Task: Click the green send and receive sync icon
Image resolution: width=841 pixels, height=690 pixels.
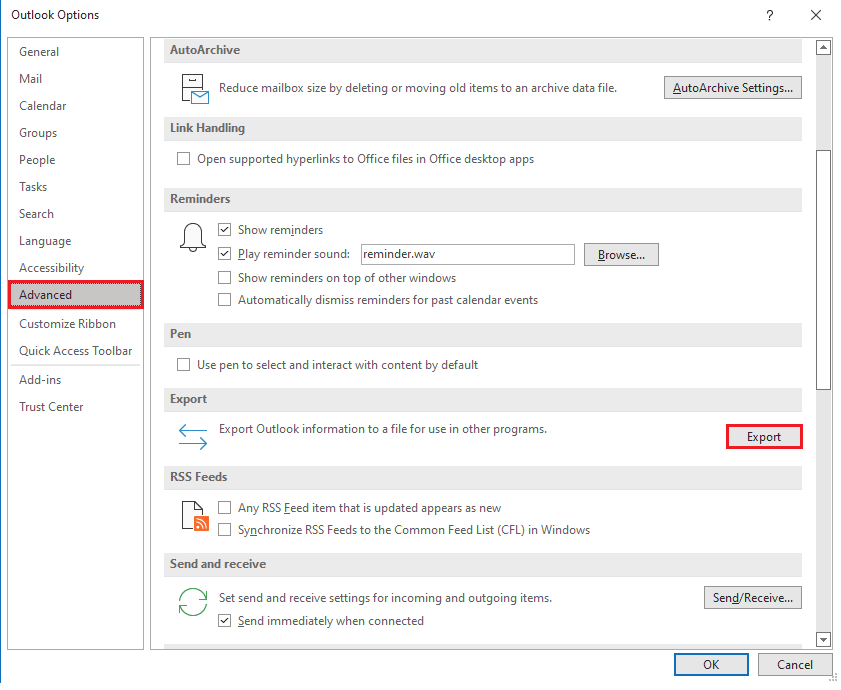Action: tap(193, 601)
